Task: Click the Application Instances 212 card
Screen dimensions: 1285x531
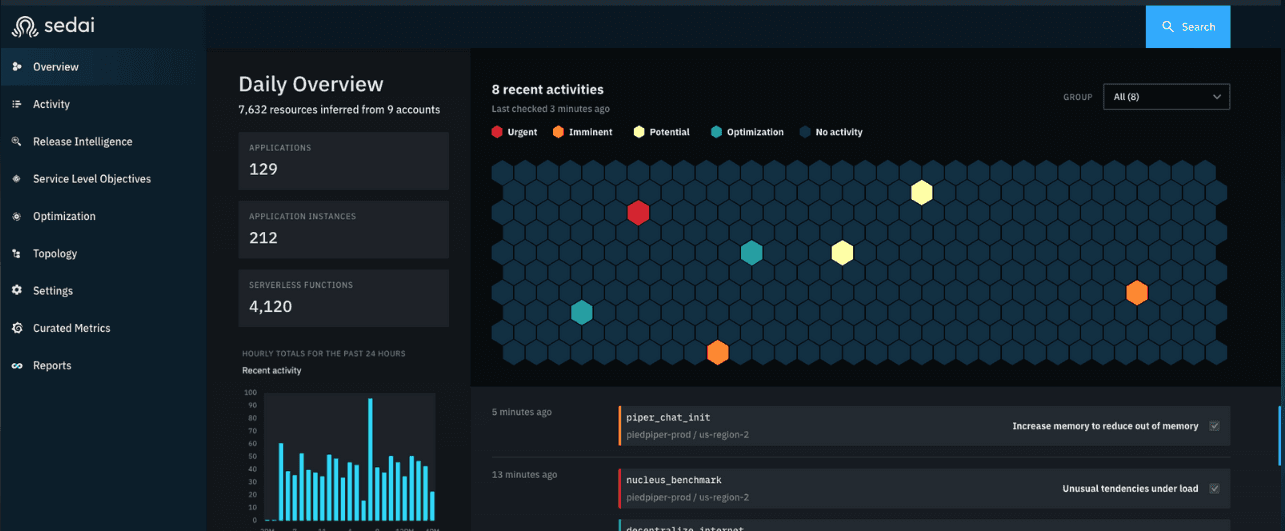Action: (x=343, y=229)
